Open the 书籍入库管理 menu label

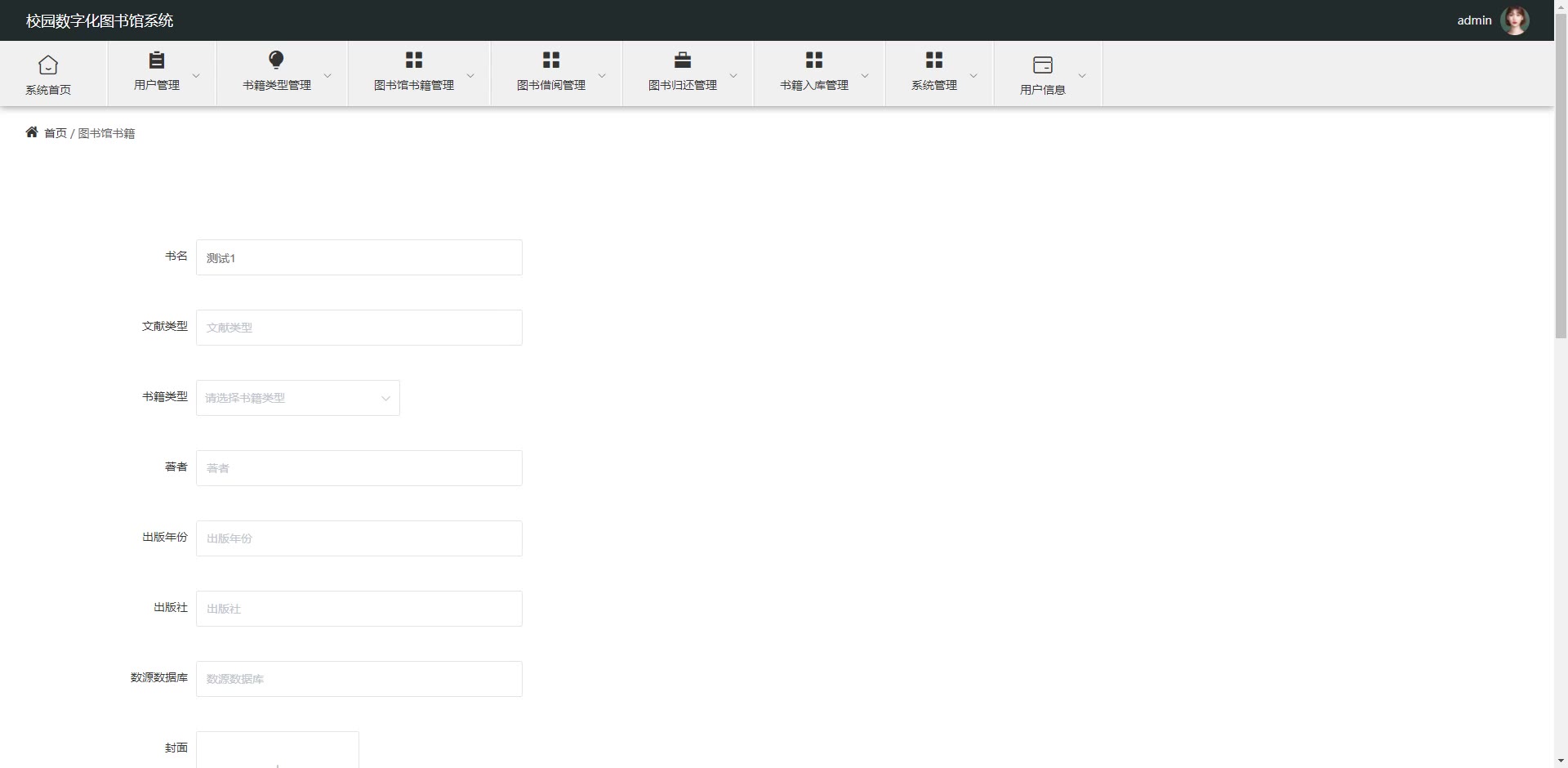tap(814, 85)
